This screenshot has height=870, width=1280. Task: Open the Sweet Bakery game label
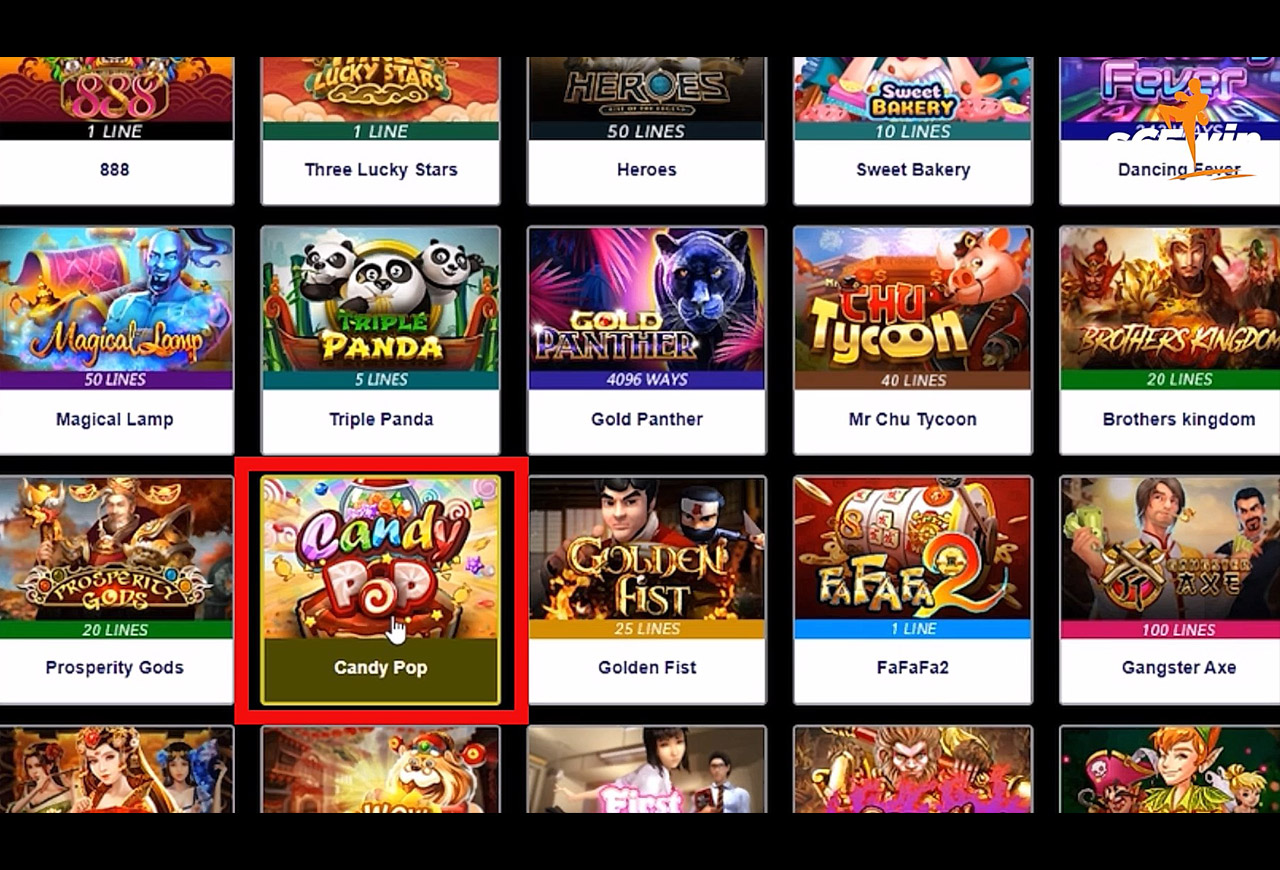913,170
